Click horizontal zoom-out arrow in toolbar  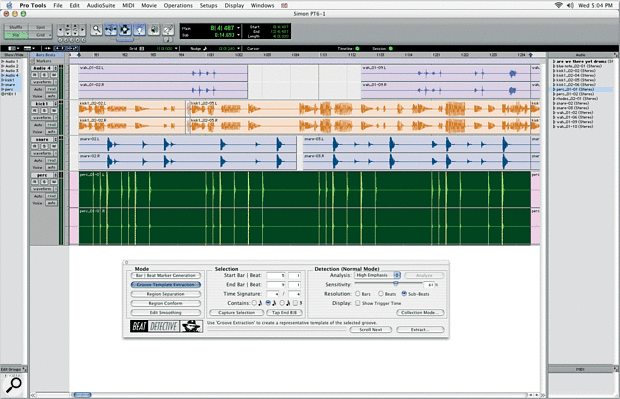coord(60,30)
